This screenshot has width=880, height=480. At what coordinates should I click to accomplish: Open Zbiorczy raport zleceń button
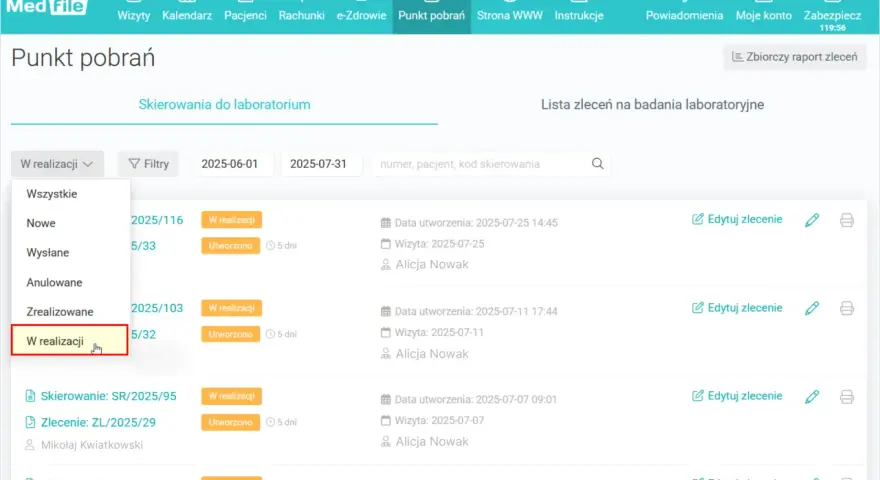tap(795, 57)
